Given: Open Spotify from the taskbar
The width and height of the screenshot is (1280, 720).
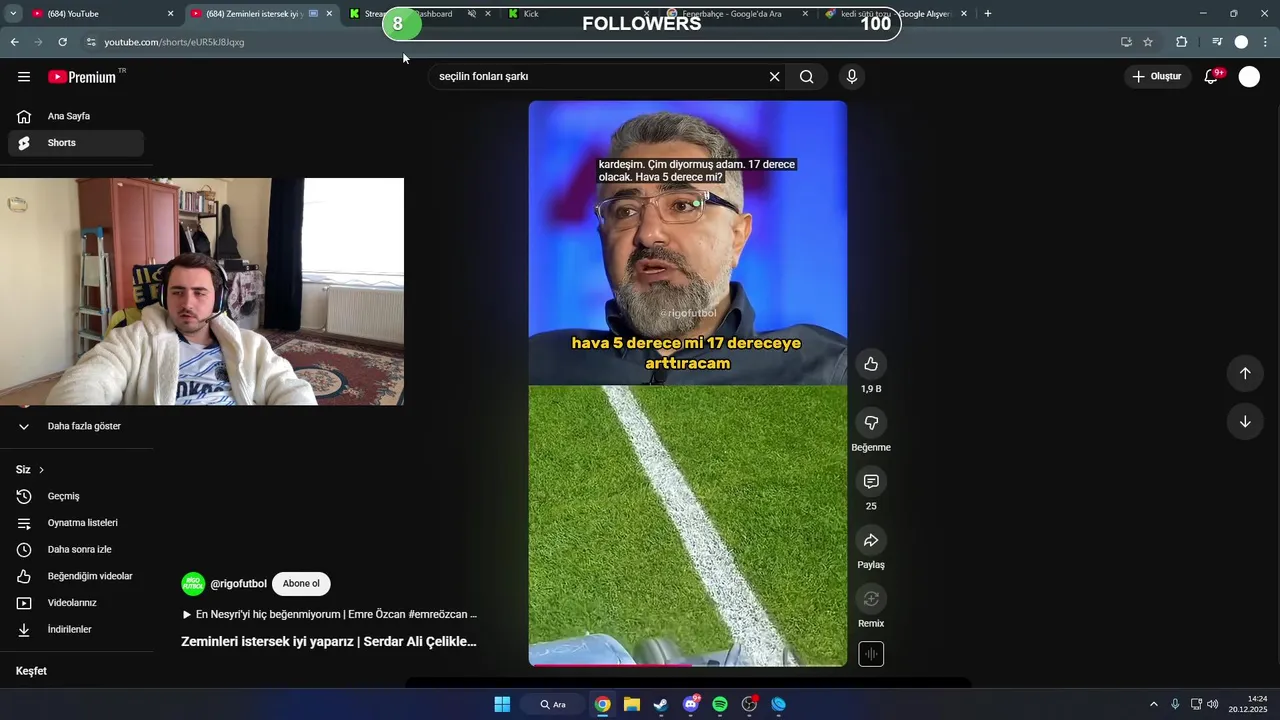Looking at the screenshot, I should (x=720, y=704).
